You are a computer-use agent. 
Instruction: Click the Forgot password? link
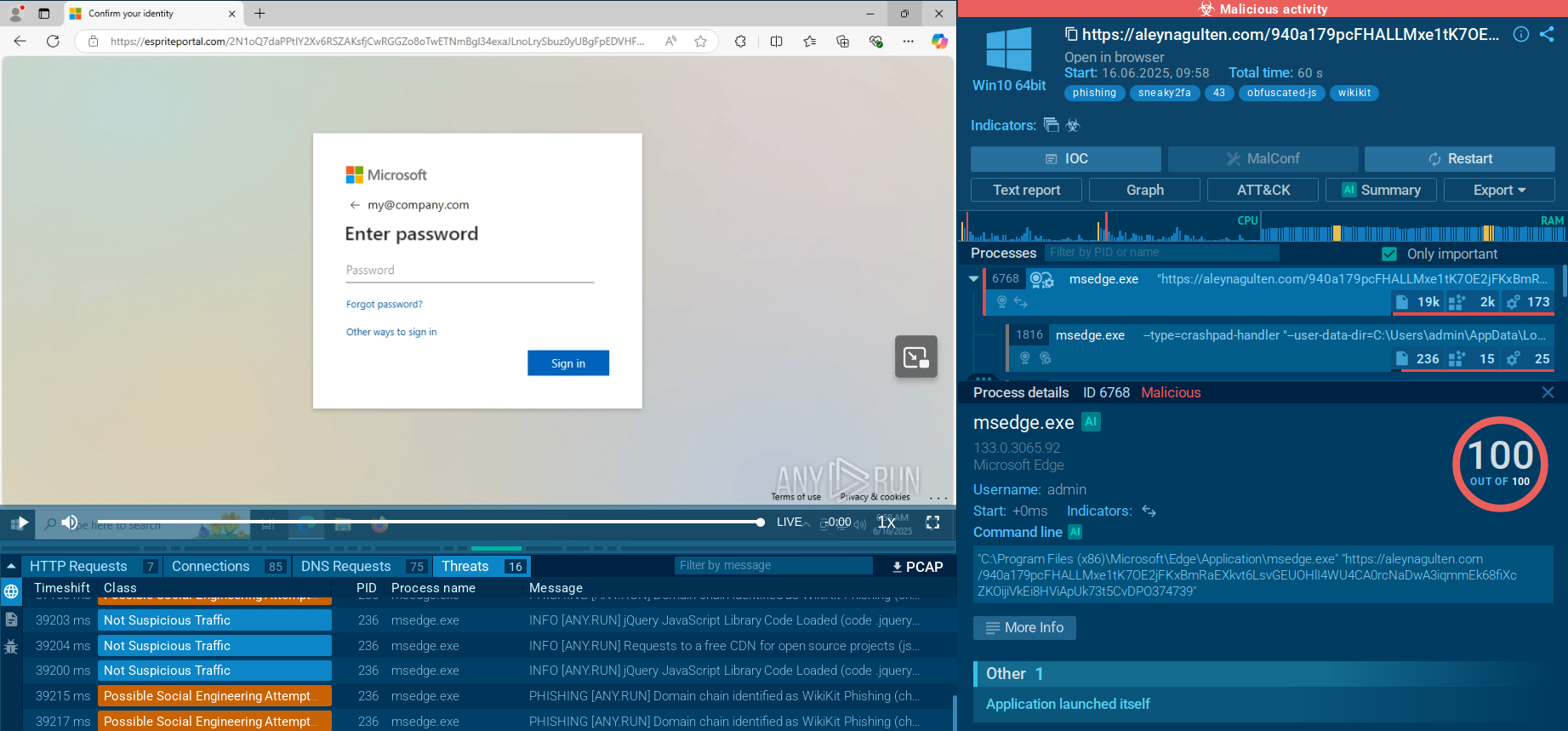(384, 305)
